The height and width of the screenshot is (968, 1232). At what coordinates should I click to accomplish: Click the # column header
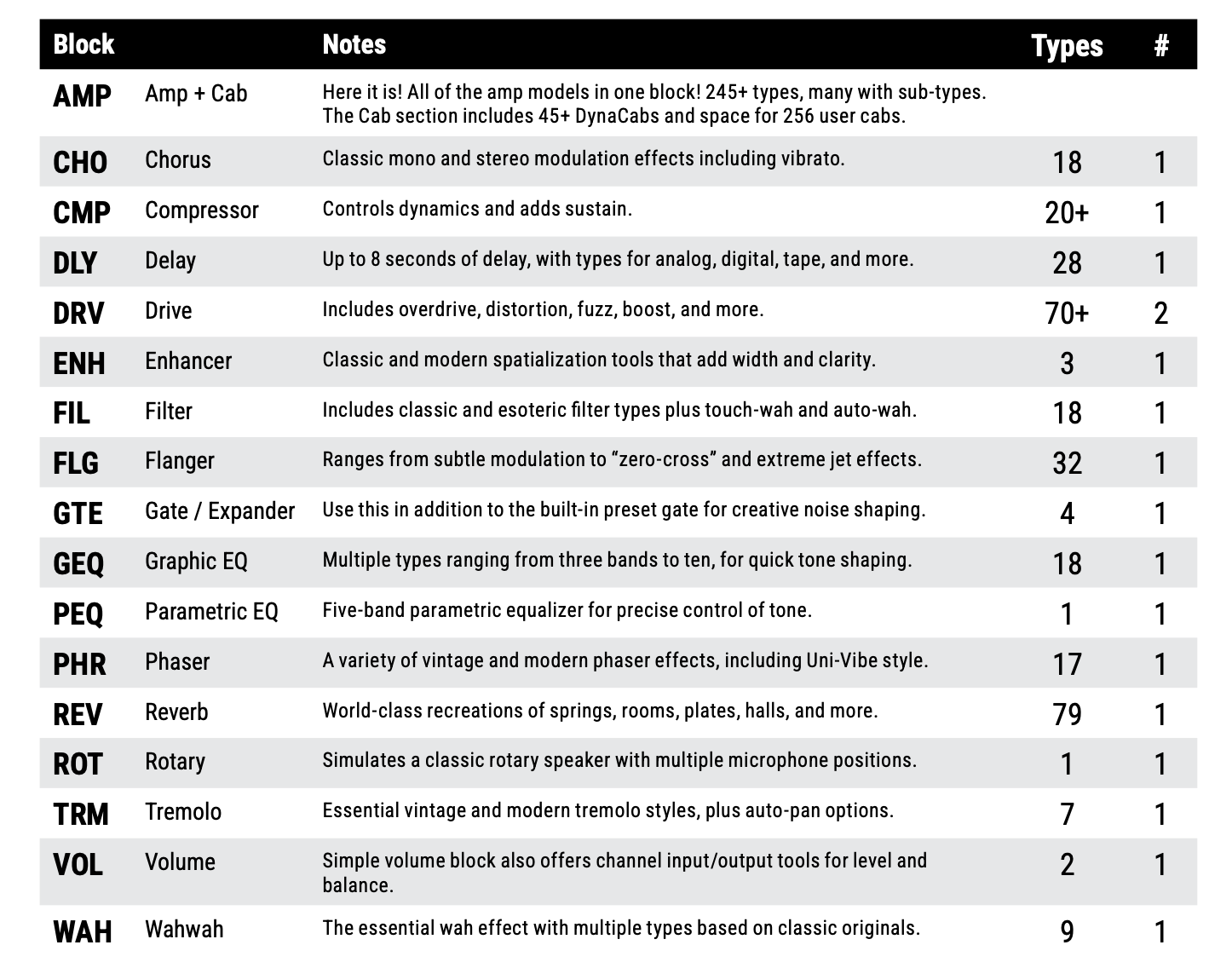[x=1160, y=46]
